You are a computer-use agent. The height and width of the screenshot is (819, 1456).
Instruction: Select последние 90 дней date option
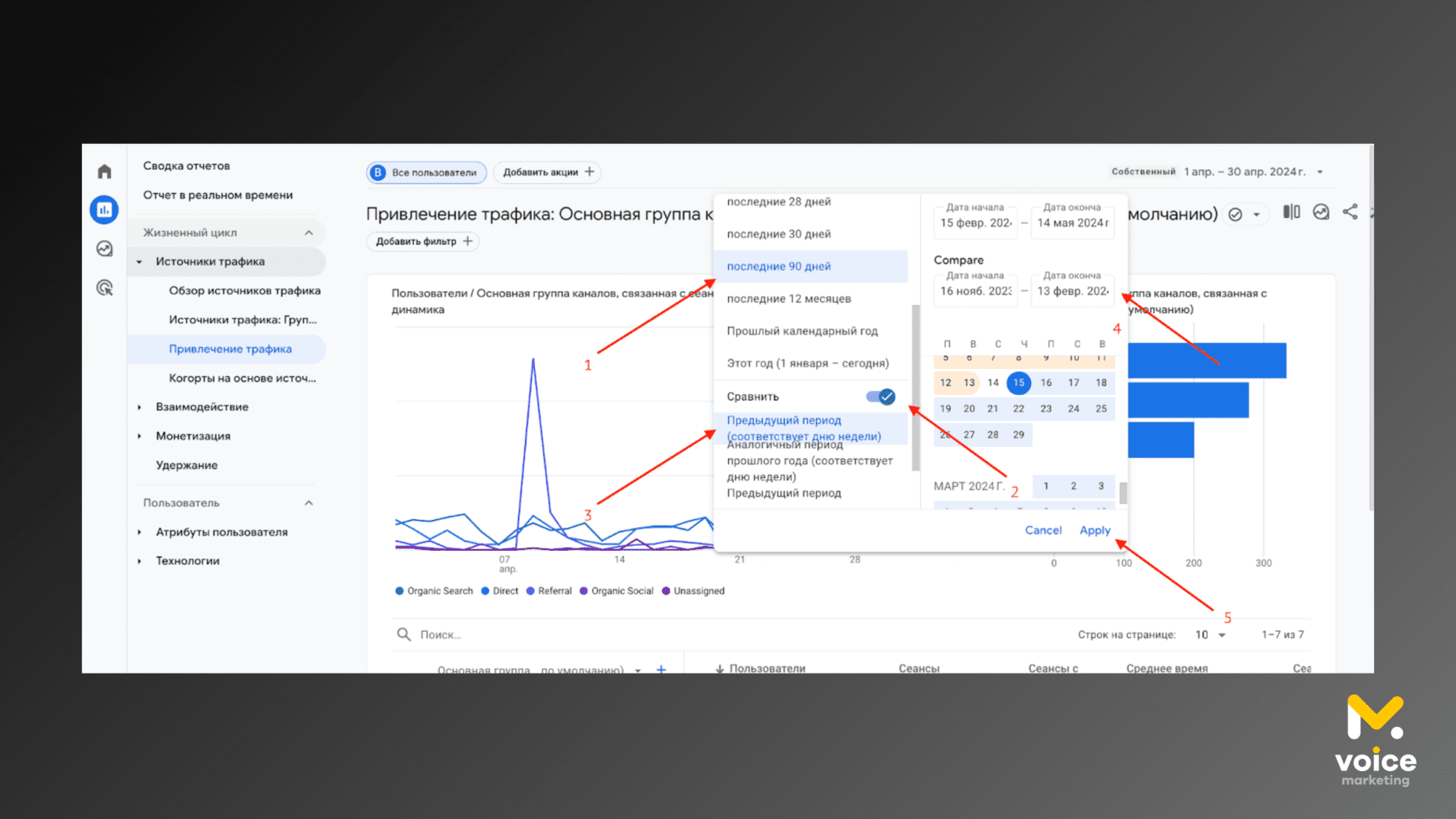778,266
